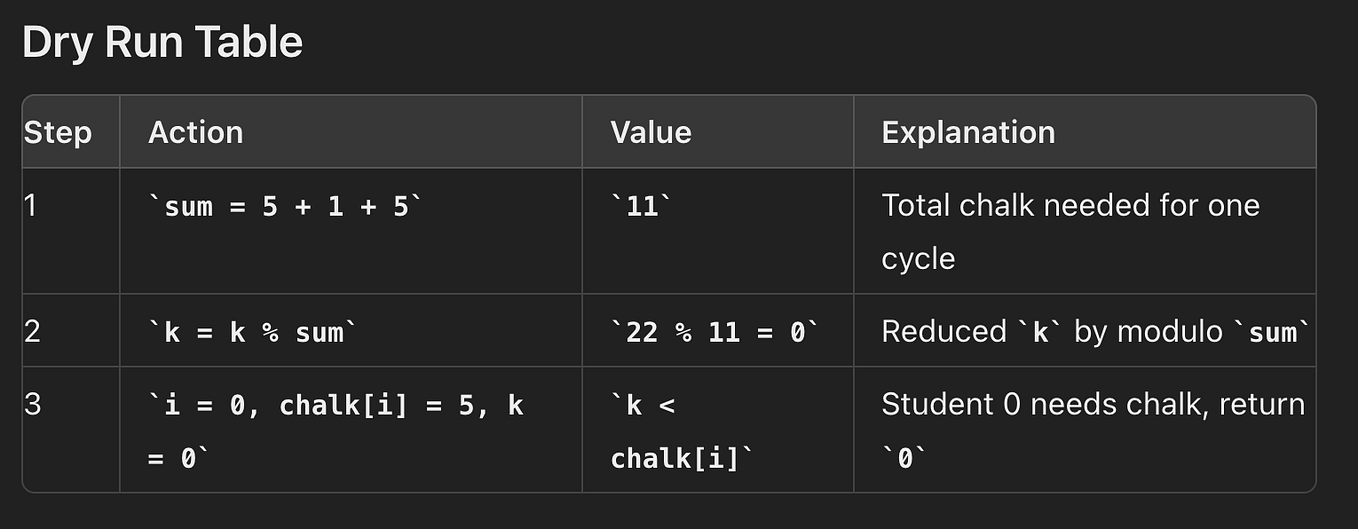The width and height of the screenshot is (1358, 529).
Task: Click the inline `sum` code in row two
Action: coord(1273,332)
